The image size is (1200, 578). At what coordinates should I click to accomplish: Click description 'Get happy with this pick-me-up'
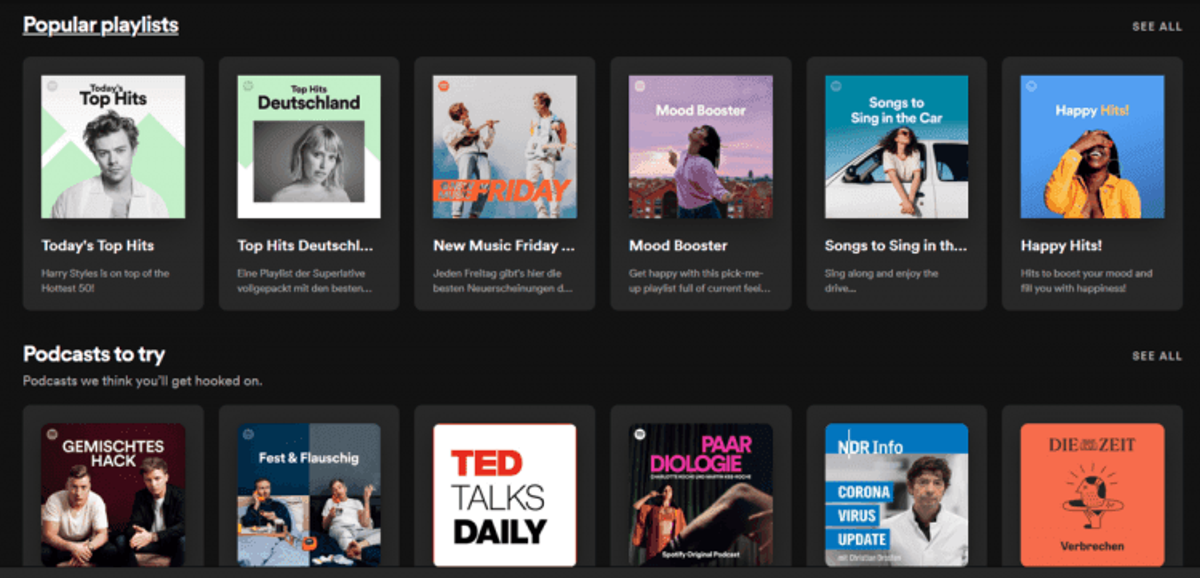coord(699,280)
